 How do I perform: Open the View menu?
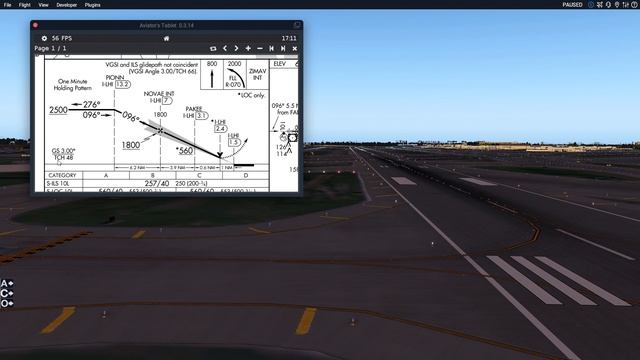[43, 5]
